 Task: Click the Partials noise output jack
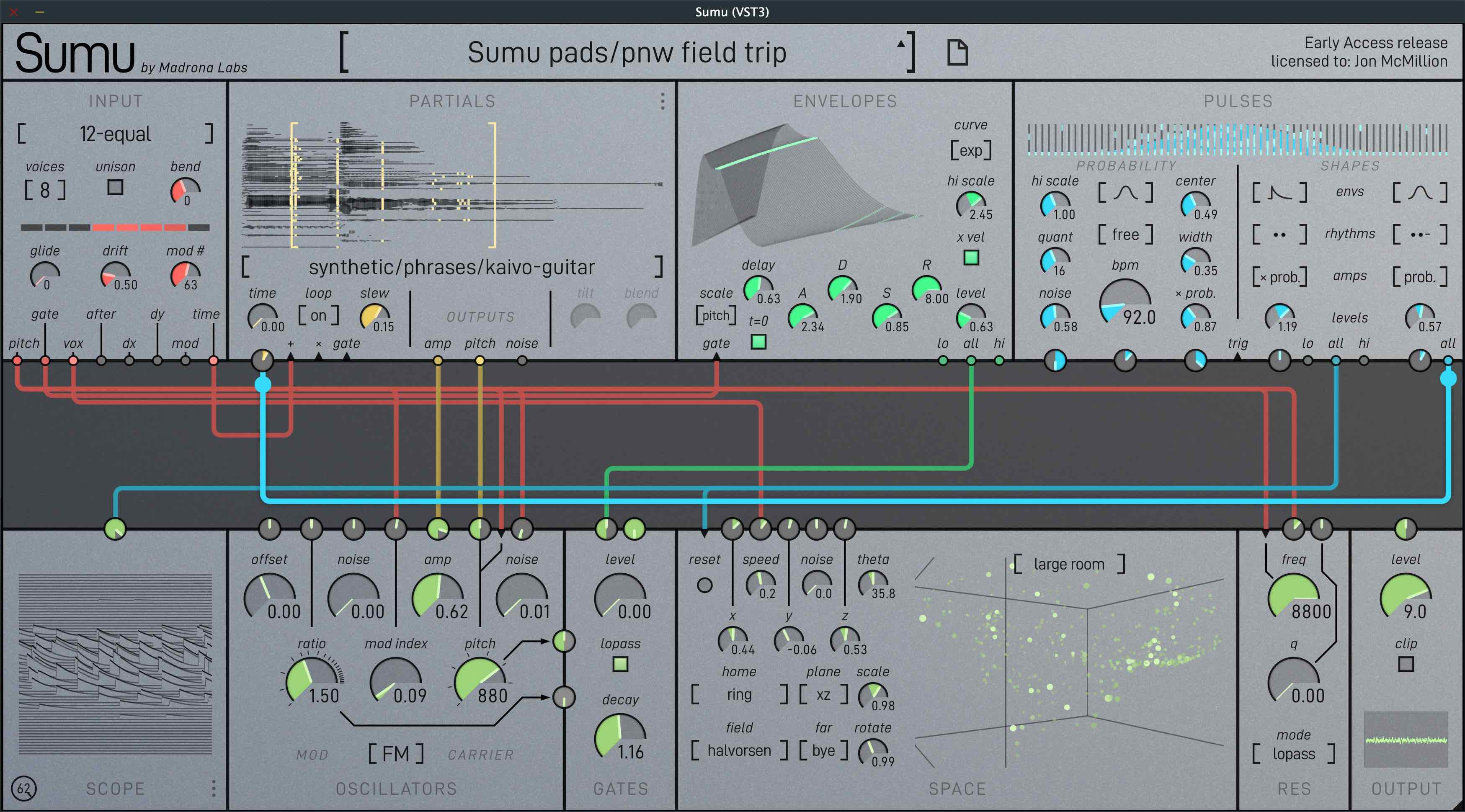521,360
